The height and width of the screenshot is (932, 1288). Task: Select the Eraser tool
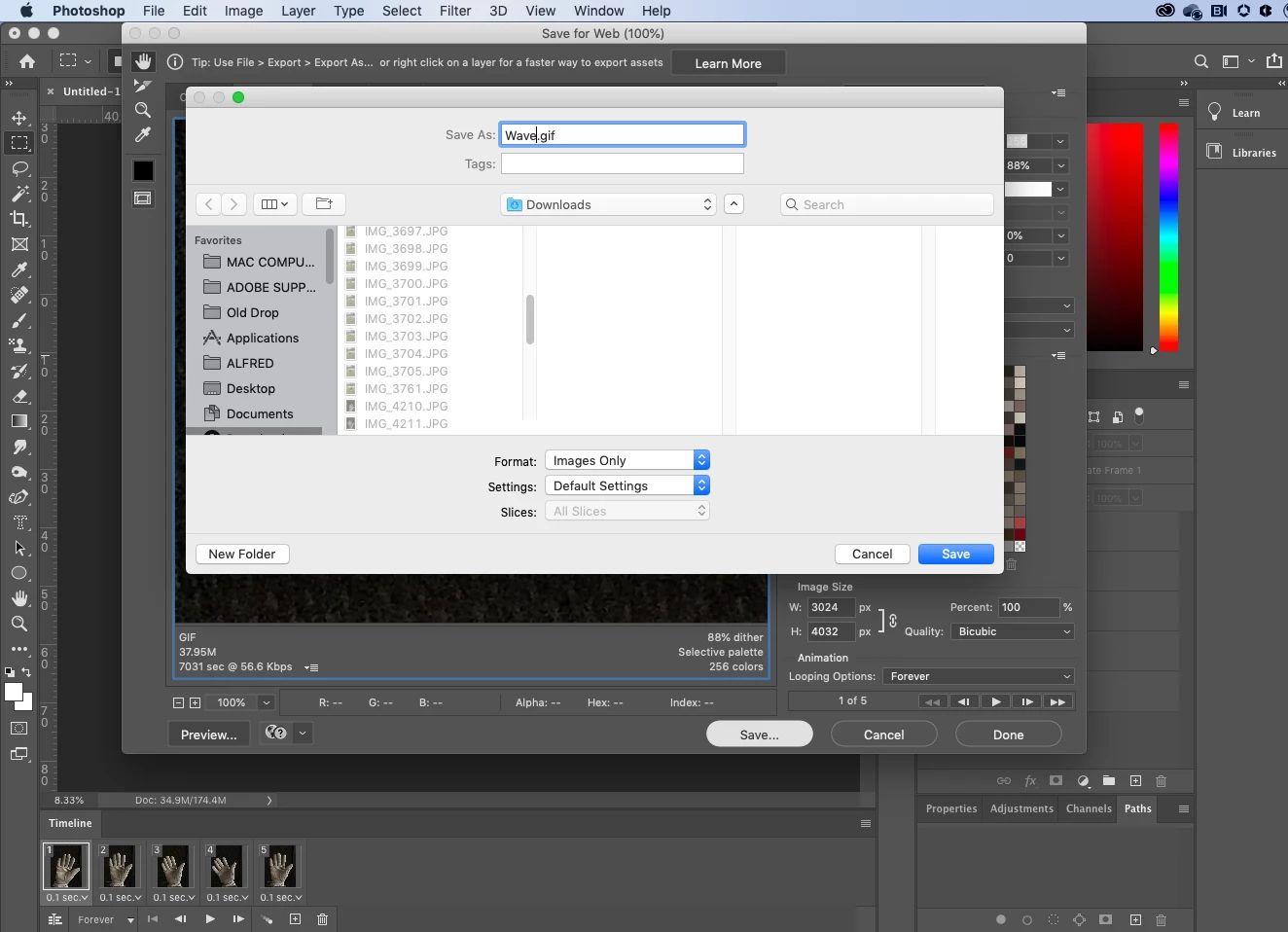tap(19, 397)
